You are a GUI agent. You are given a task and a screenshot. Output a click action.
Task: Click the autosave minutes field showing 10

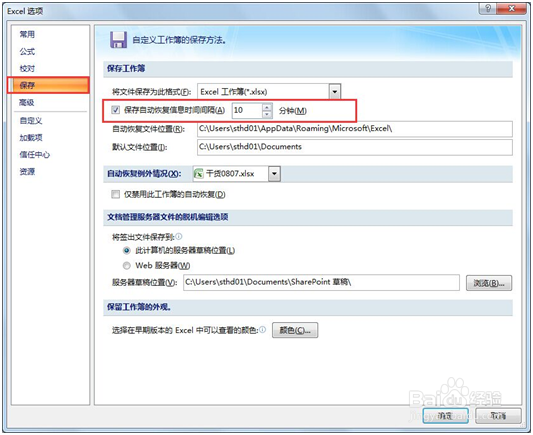tap(247, 110)
